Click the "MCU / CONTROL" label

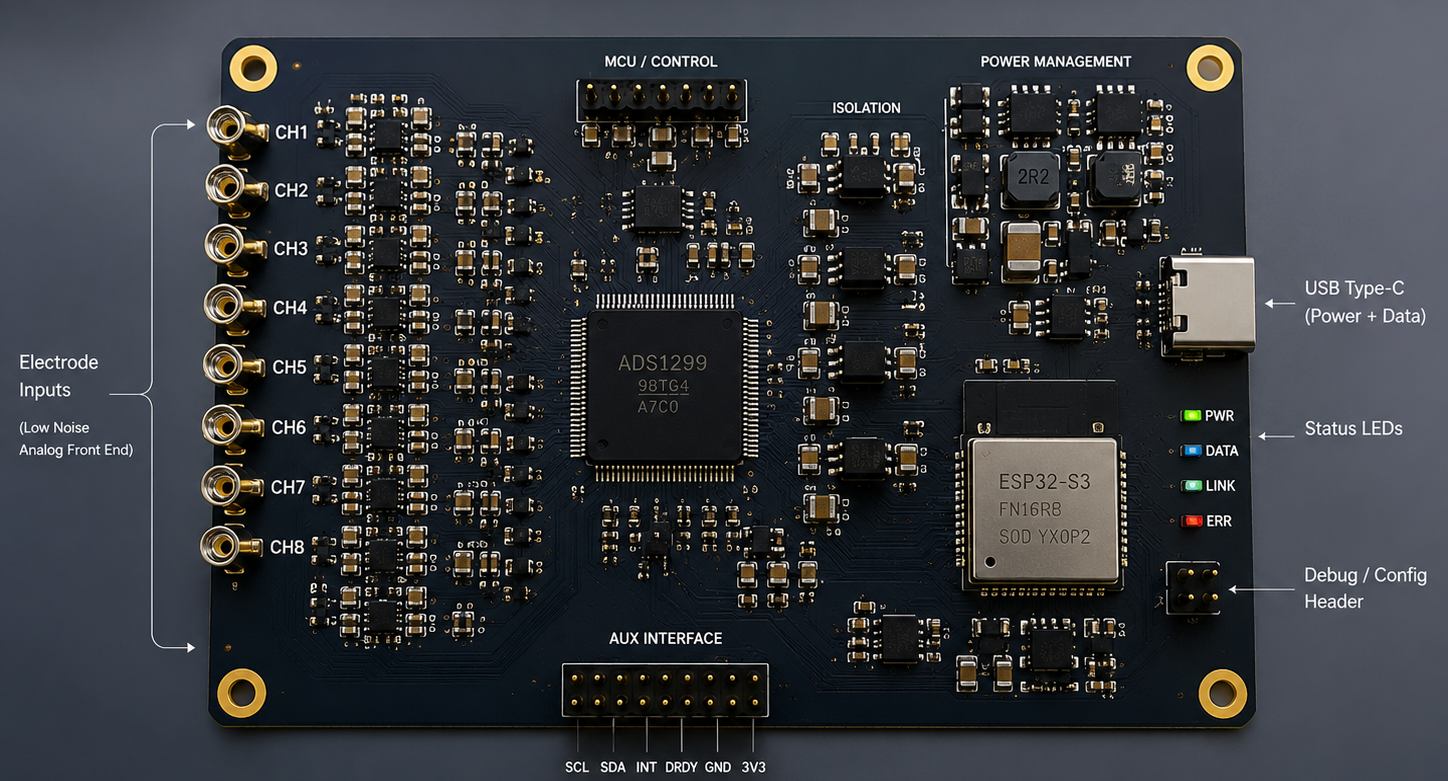pyautogui.click(x=661, y=62)
